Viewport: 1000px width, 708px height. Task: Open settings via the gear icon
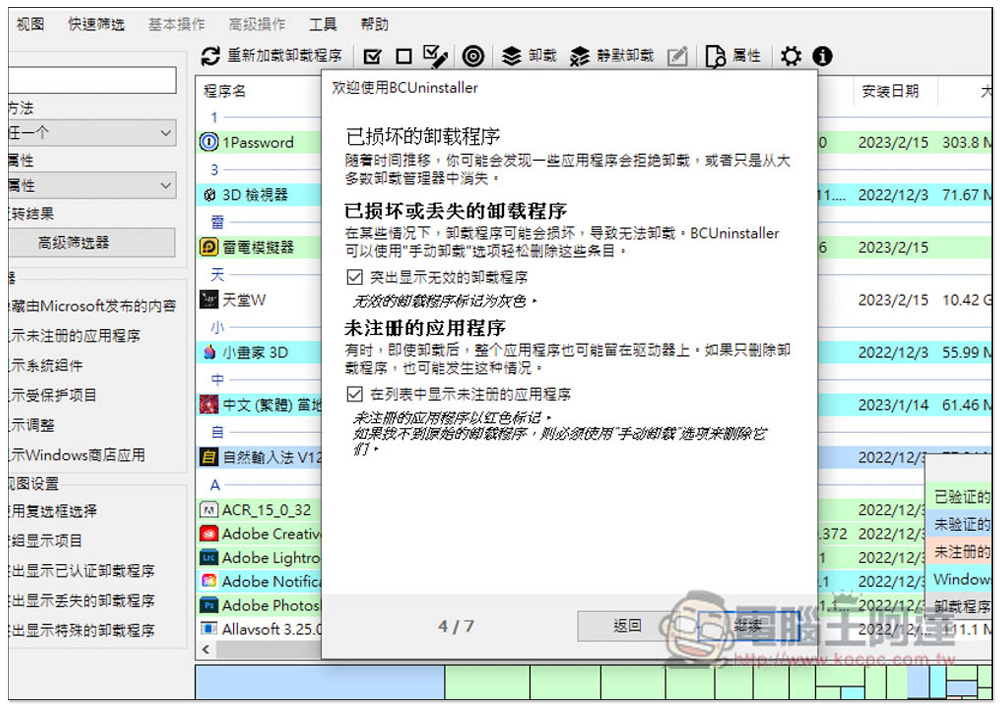[x=791, y=56]
